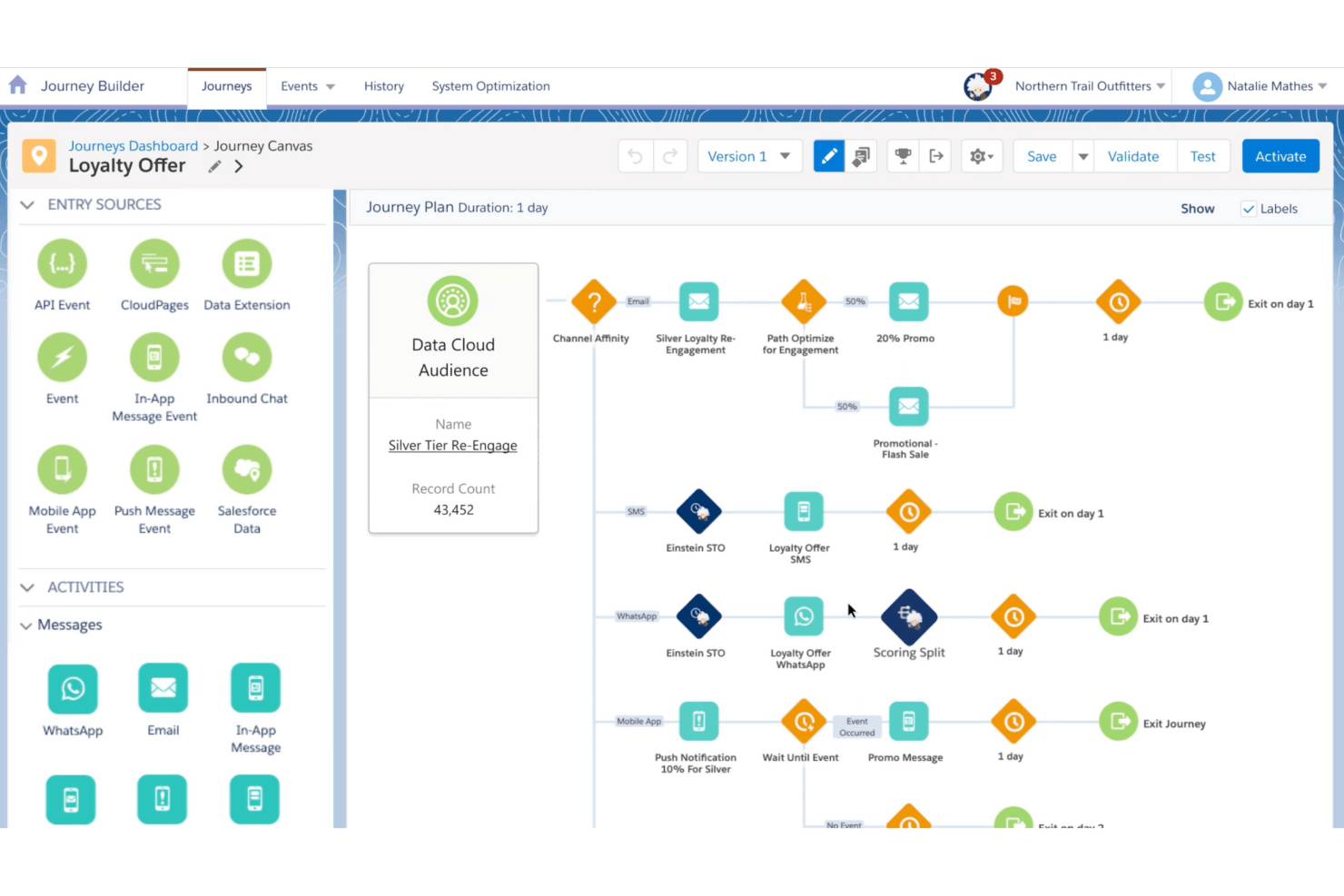
Task: Click the pencil edit mode button
Action: (x=828, y=156)
